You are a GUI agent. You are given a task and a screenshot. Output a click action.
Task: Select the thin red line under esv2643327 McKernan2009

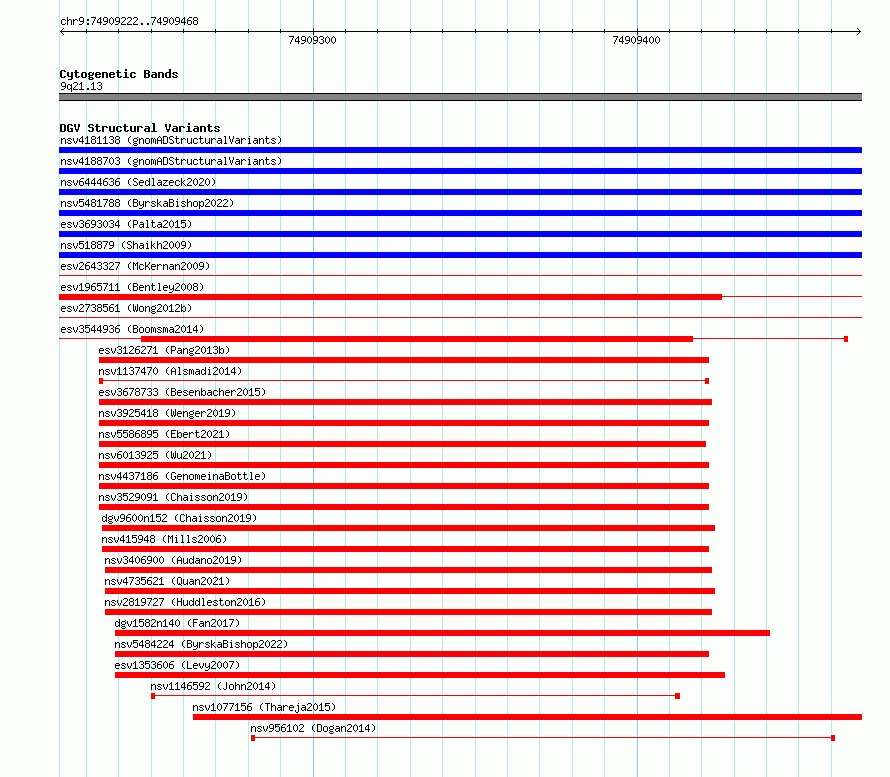click(460, 276)
